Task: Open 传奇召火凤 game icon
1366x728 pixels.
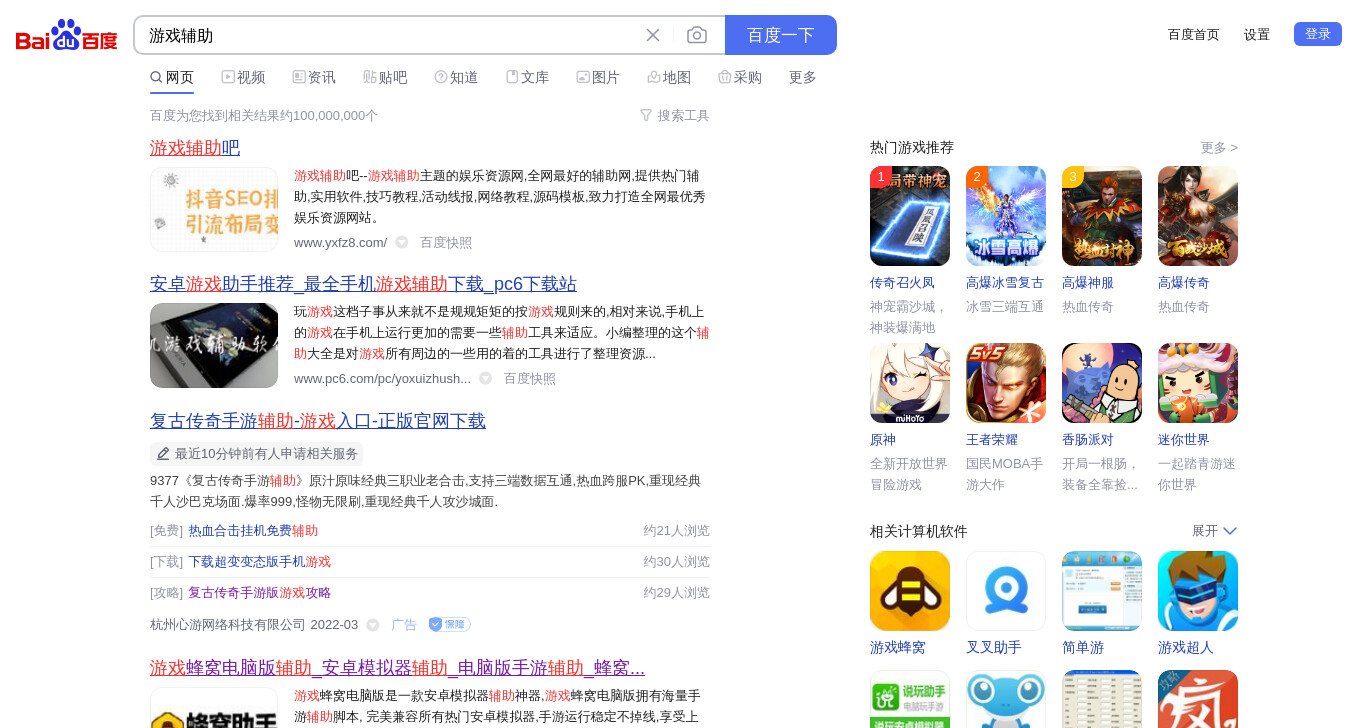Action: (910, 216)
